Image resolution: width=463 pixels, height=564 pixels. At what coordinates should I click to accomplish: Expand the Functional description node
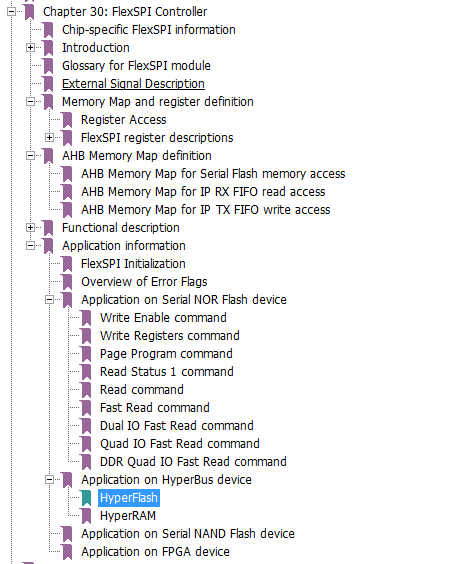pyautogui.click(x=31, y=227)
